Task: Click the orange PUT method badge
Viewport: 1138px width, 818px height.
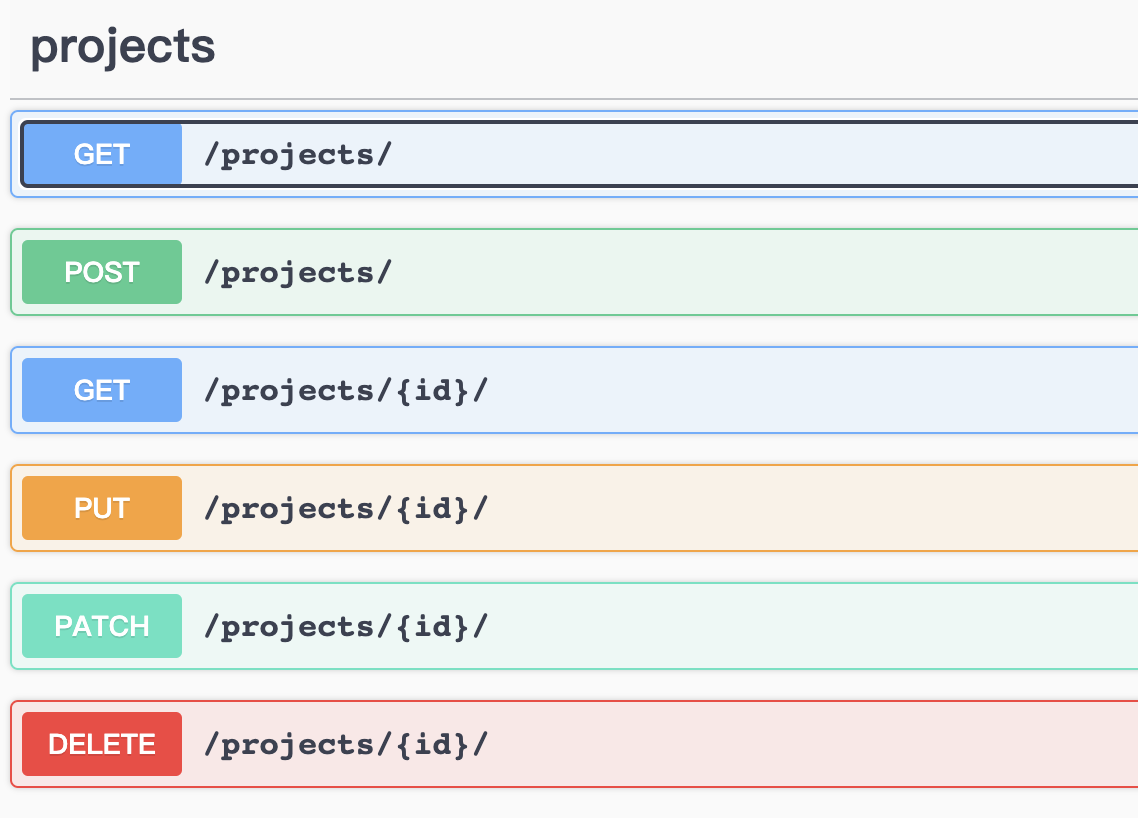Action: tap(102, 508)
